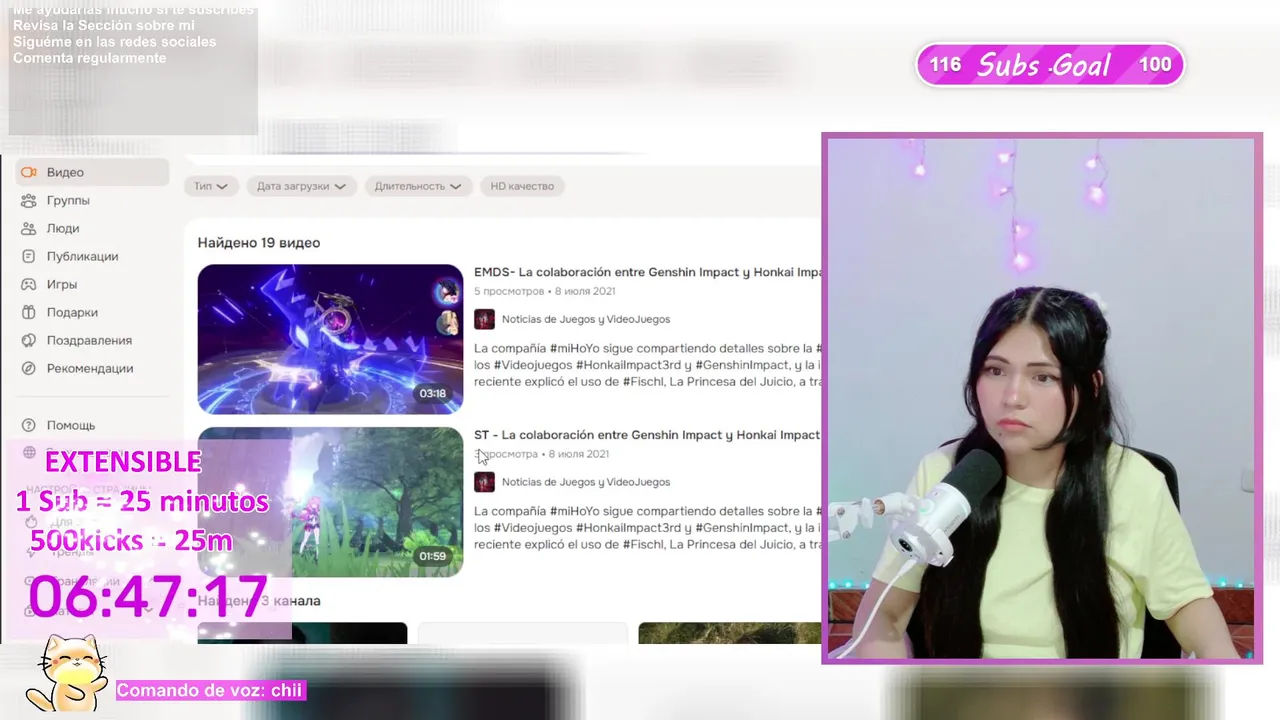Screen dimensions: 1280x720
Task: Click the Рекомендации sidebar icon
Action: coord(29,368)
